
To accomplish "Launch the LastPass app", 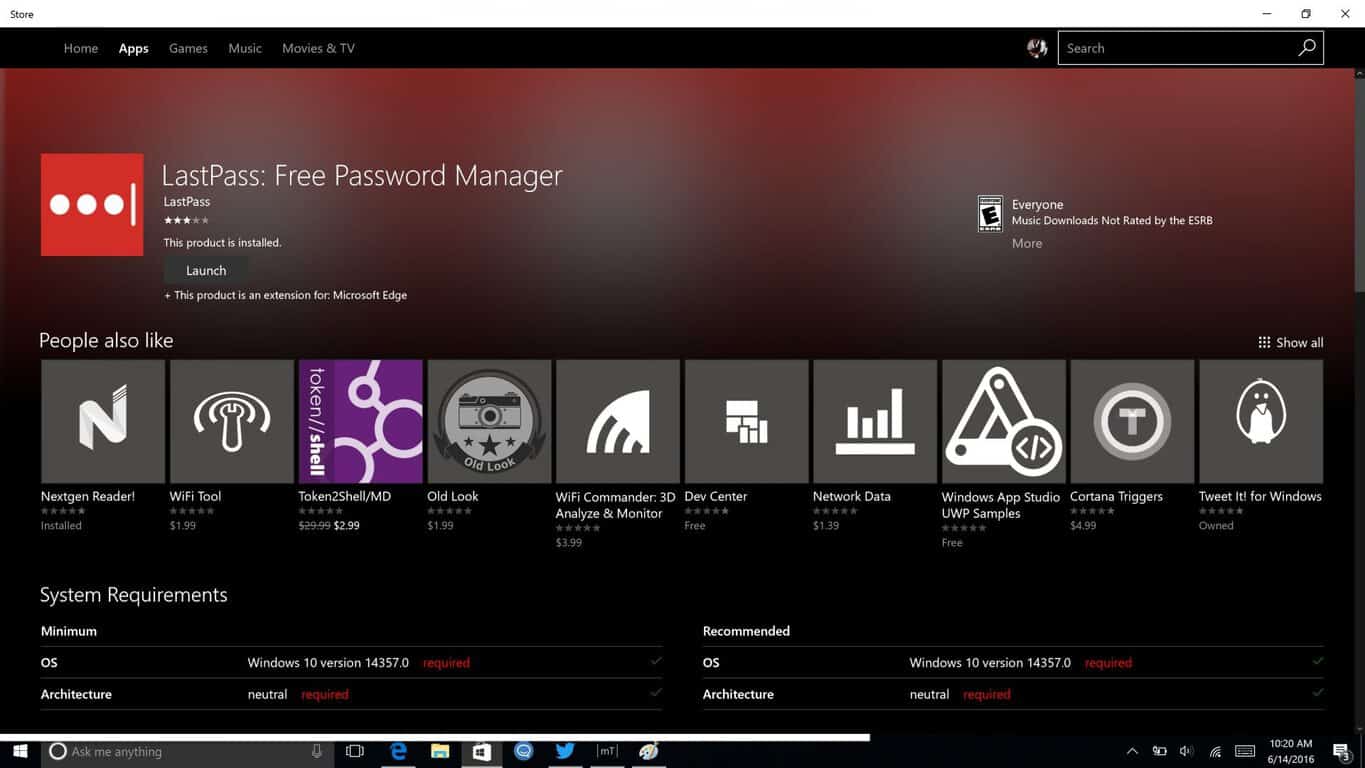I will click(x=206, y=271).
